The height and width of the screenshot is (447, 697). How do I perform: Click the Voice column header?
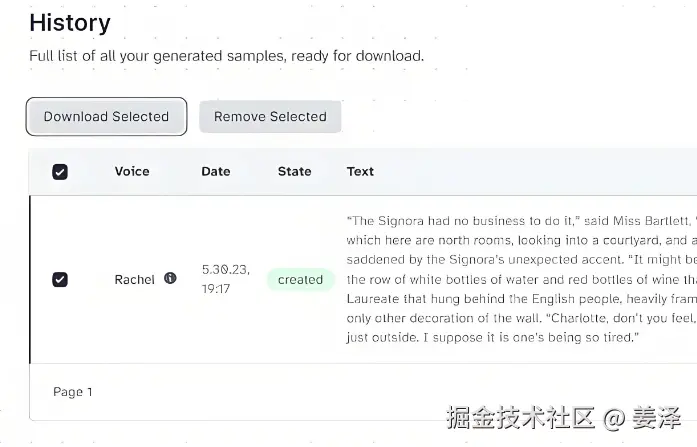(x=132, y=172)
